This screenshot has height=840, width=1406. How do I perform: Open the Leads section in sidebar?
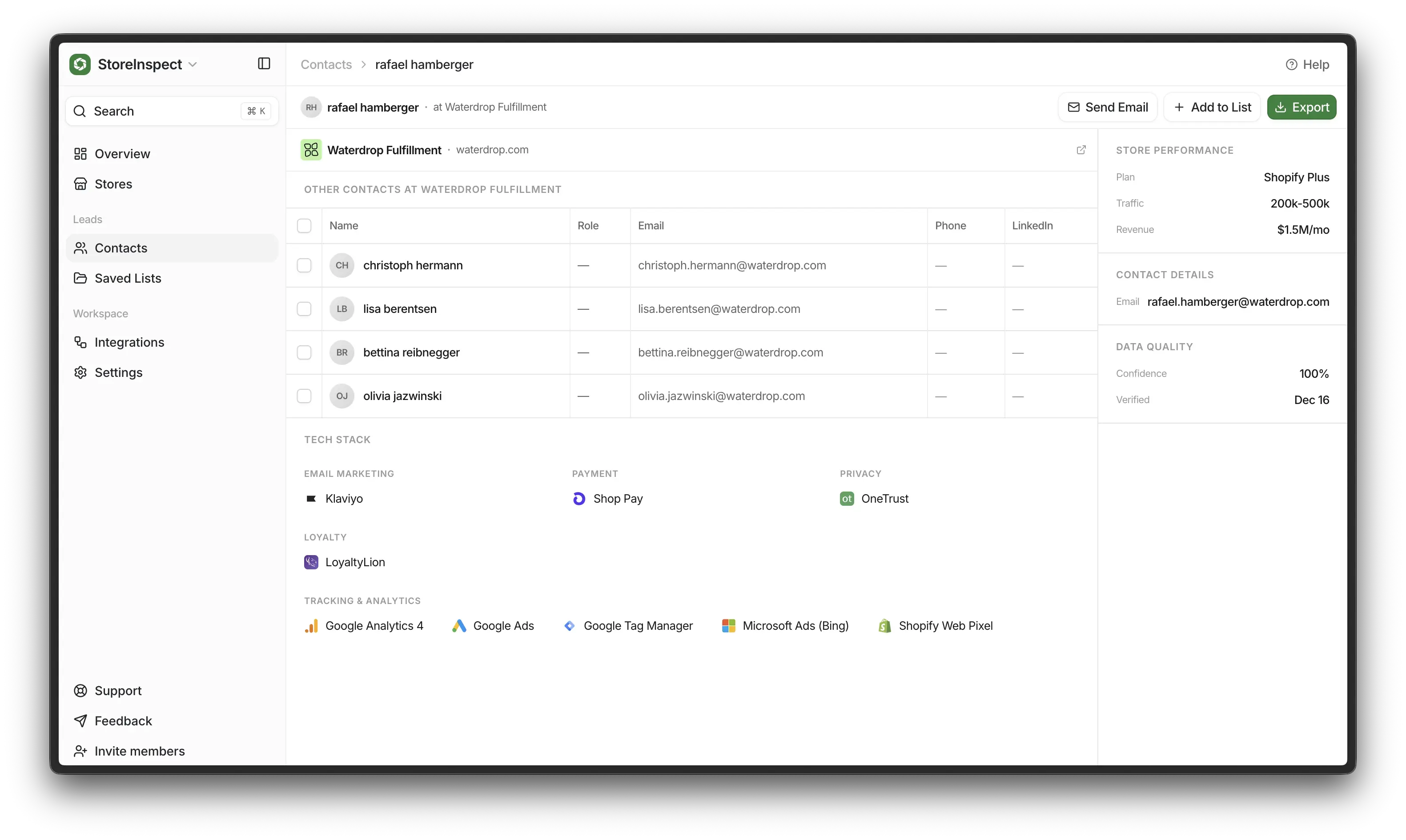point(88,219)
